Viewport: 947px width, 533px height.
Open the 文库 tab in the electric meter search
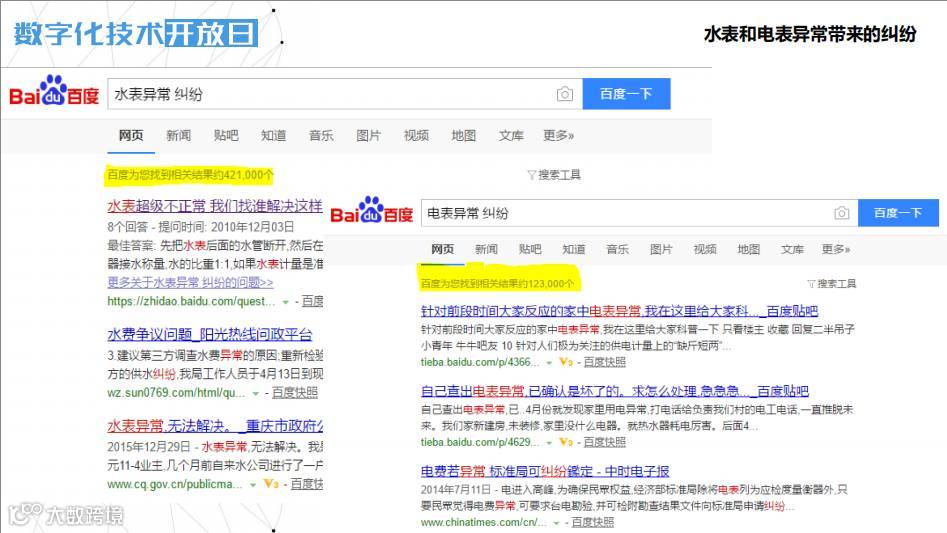[x=792, y=249]
